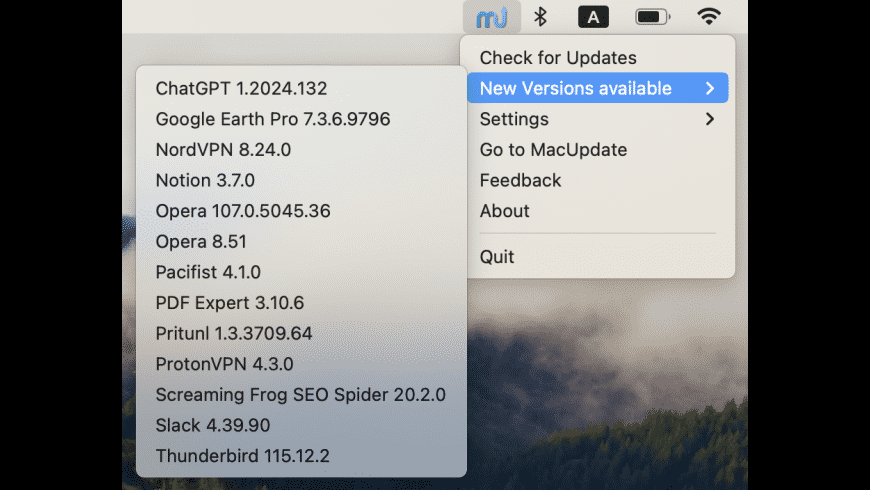Choose Google Earth Pro 7.3.6.9796
Screen dimensions: 870x490
tap(301, 119)
